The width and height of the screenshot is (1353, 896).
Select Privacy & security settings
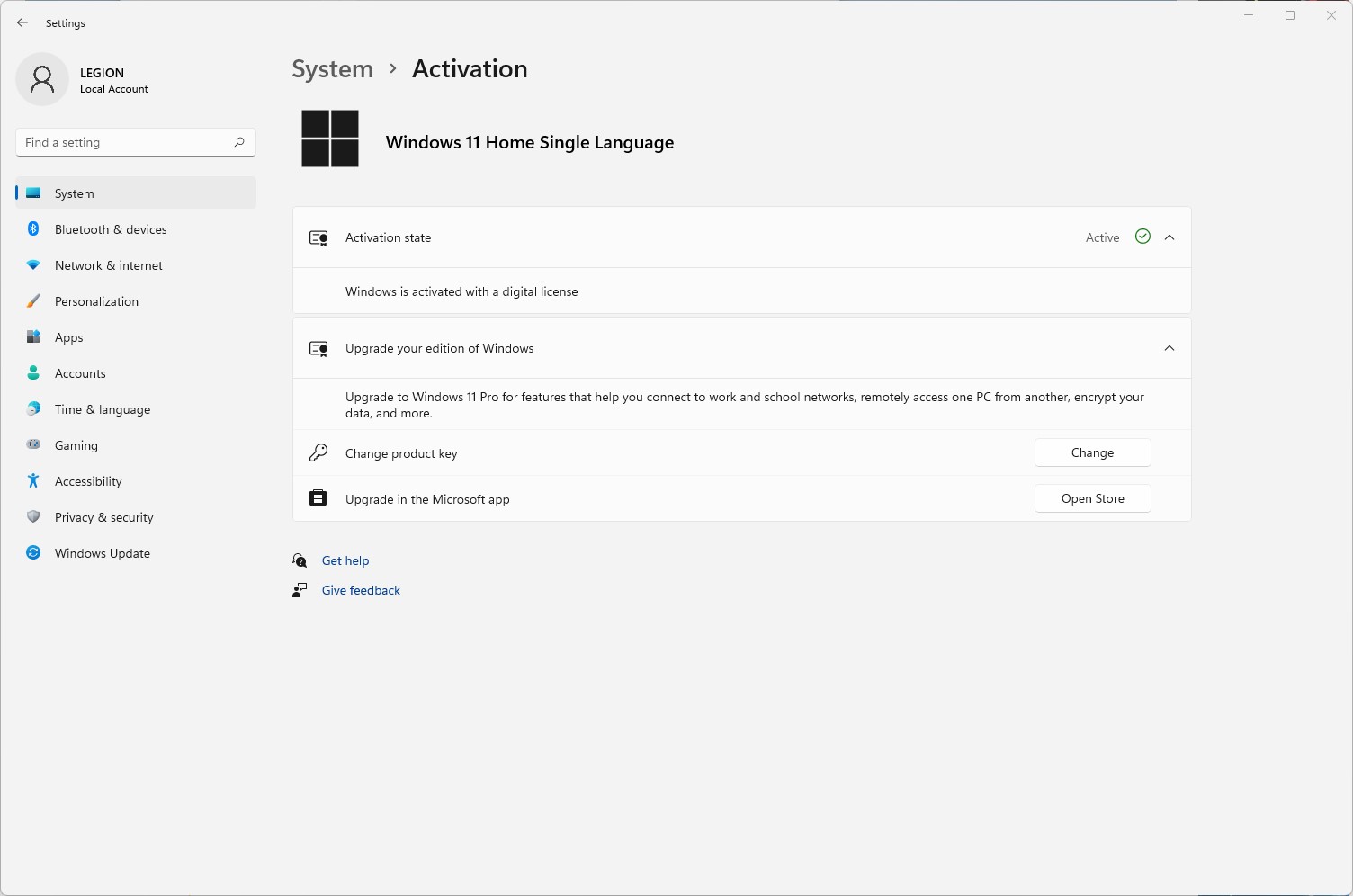click(x=103, y=517)
